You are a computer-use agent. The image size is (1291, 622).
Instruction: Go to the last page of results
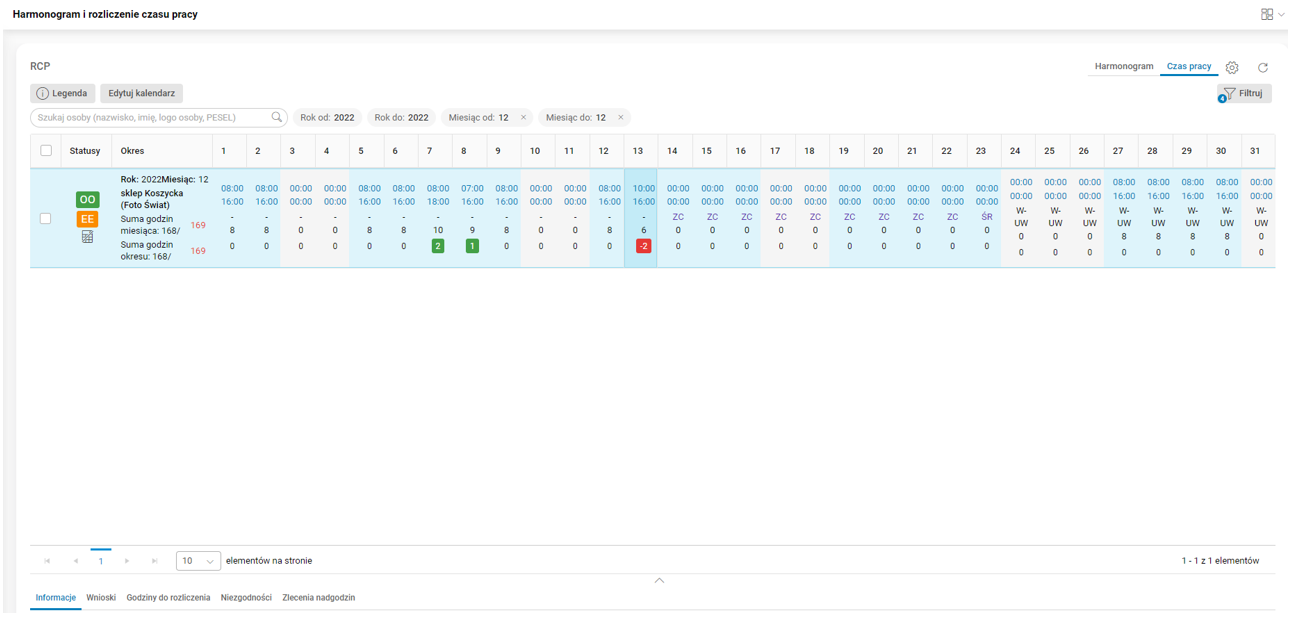tap(155, 561)
